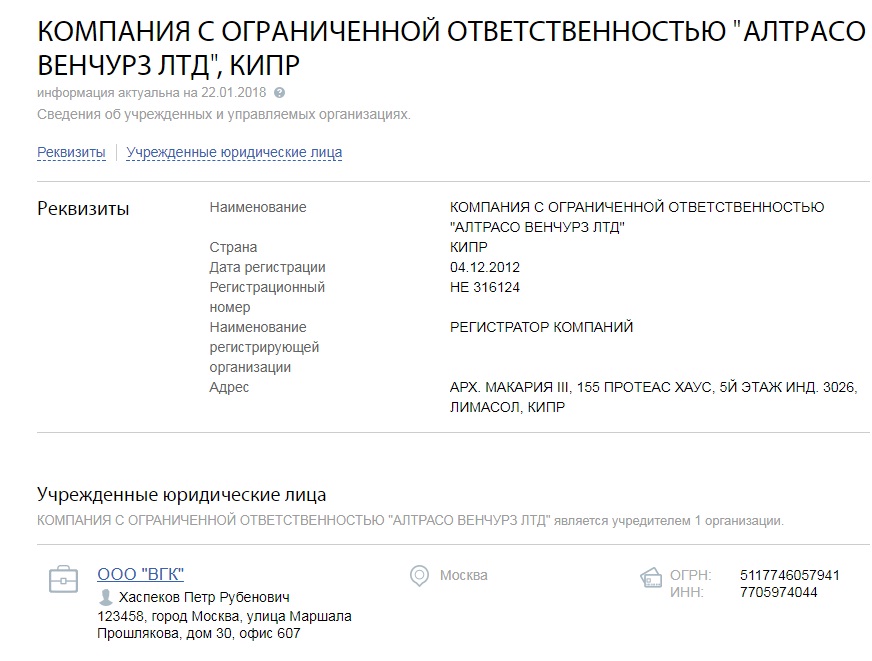Click the briefcase icon beside ООО "ВГК"
This screenshot has height=661, width=872.
[63, 578]
